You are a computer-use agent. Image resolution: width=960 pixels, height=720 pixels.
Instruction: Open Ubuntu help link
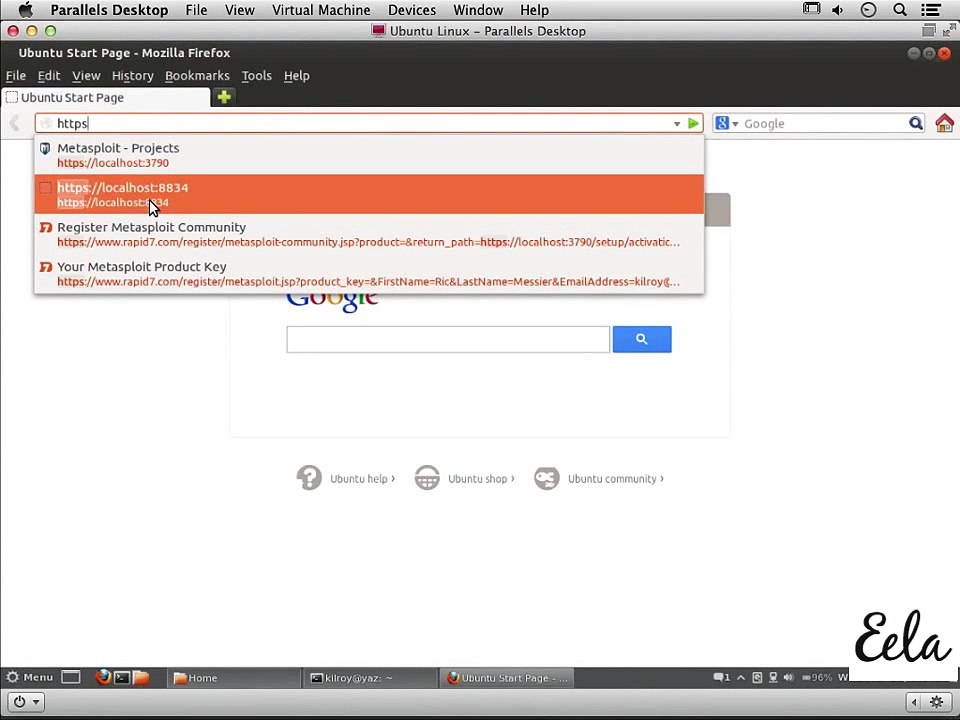(x=362, y=479)
